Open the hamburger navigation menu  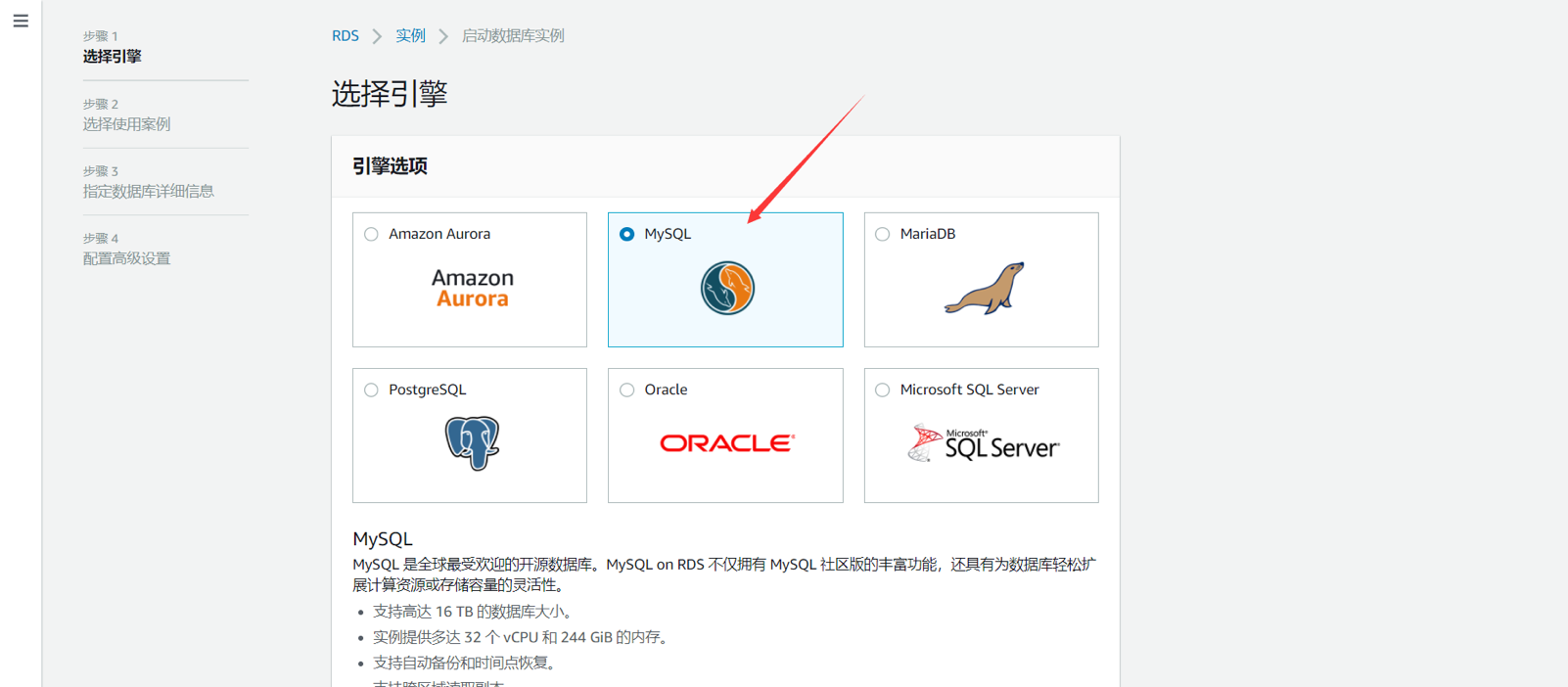click(21, 21)
